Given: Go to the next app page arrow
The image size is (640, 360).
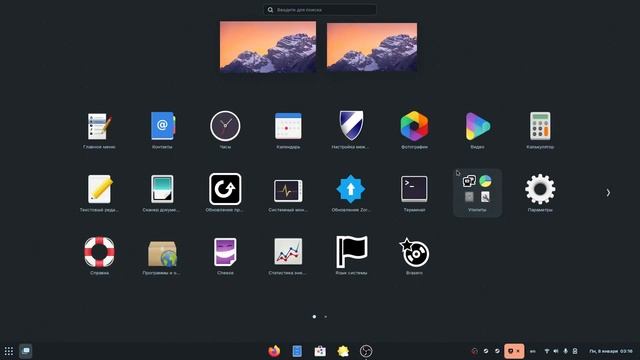Looking at the screenshot, I should [608, 193].
